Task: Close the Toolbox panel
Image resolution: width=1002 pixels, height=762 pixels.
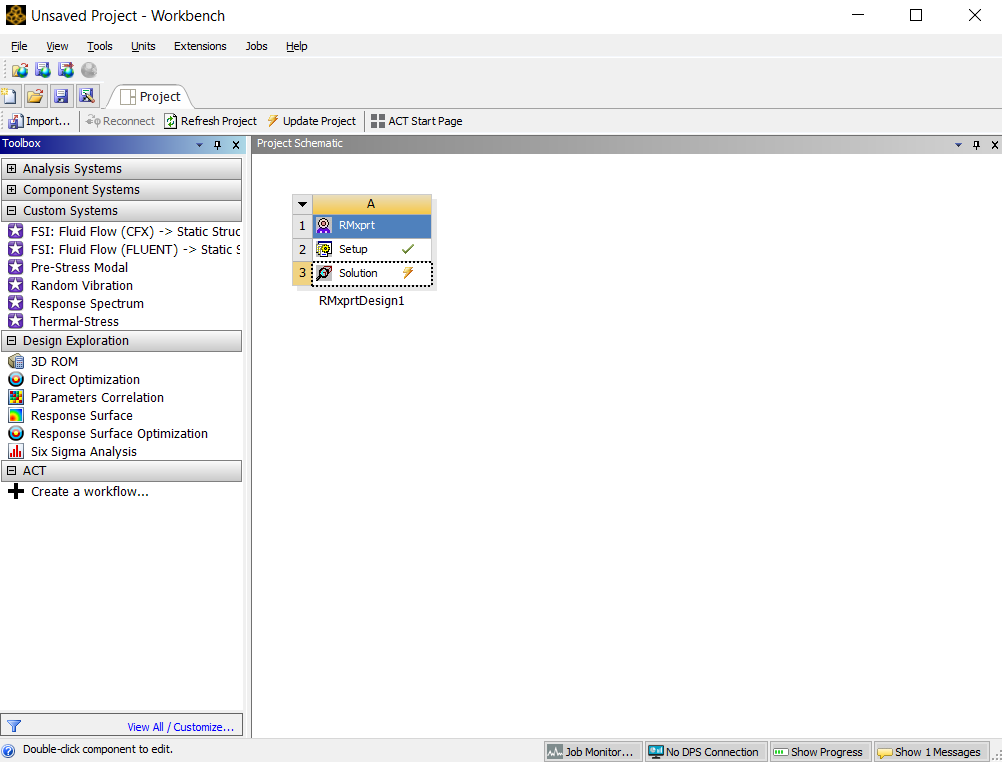Action: (x=236, y=144)
